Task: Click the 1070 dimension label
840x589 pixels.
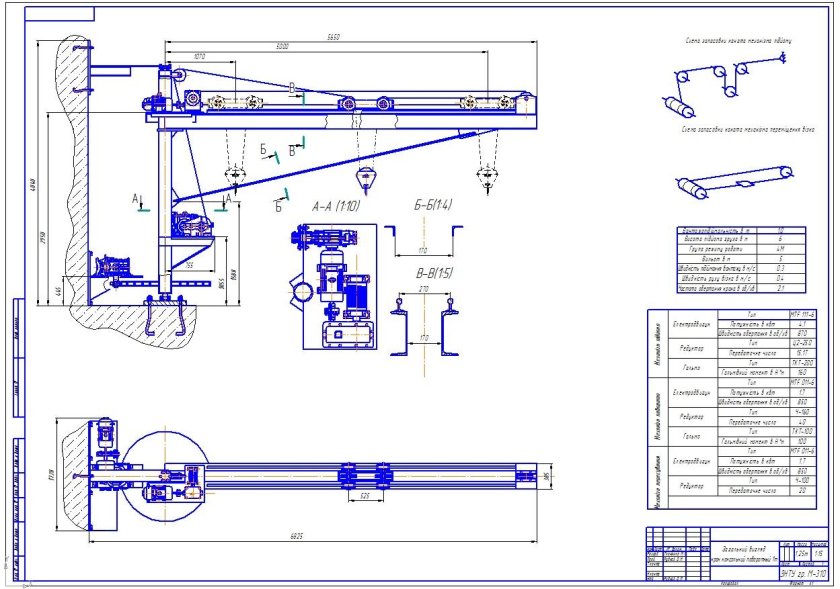Action: pyautogui.click(x=198, y=57)
